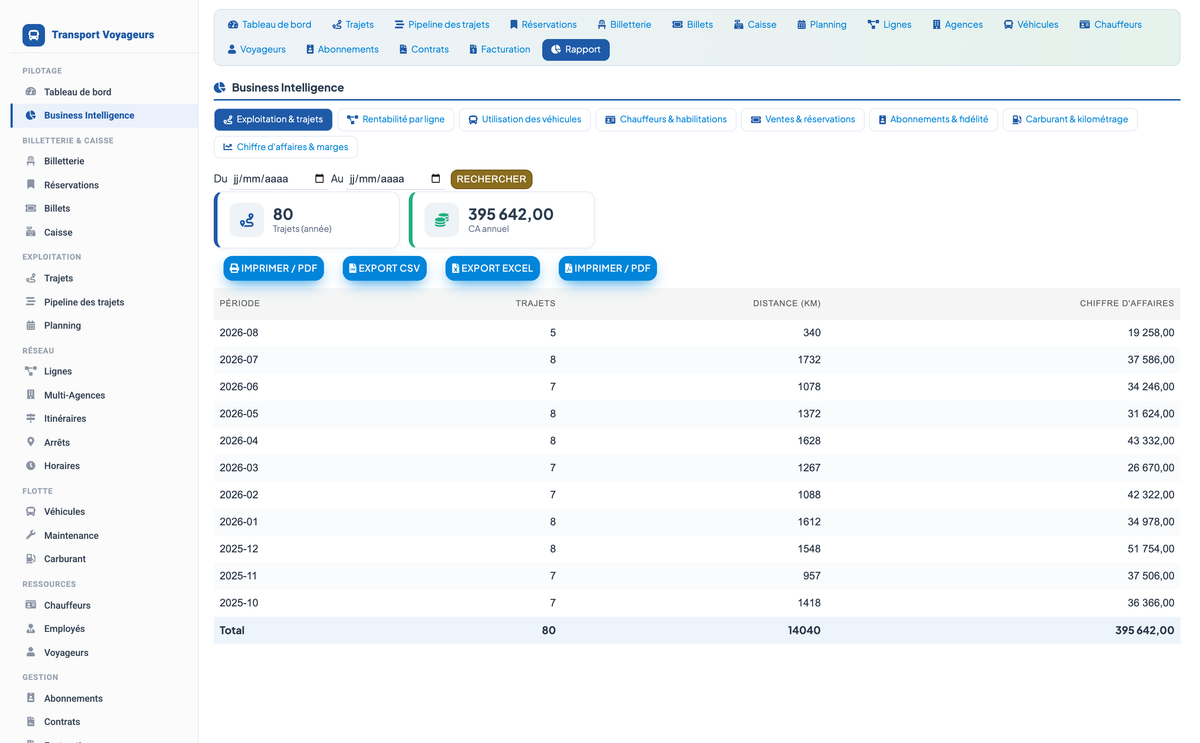Open Voyageurs in the top navigation

(x=256, y=49)
